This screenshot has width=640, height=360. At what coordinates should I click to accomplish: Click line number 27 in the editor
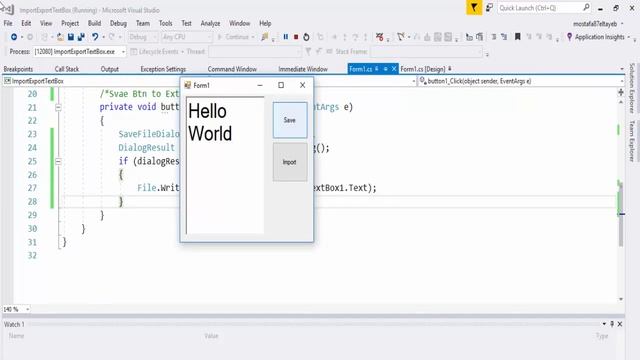tap(32, 188)
